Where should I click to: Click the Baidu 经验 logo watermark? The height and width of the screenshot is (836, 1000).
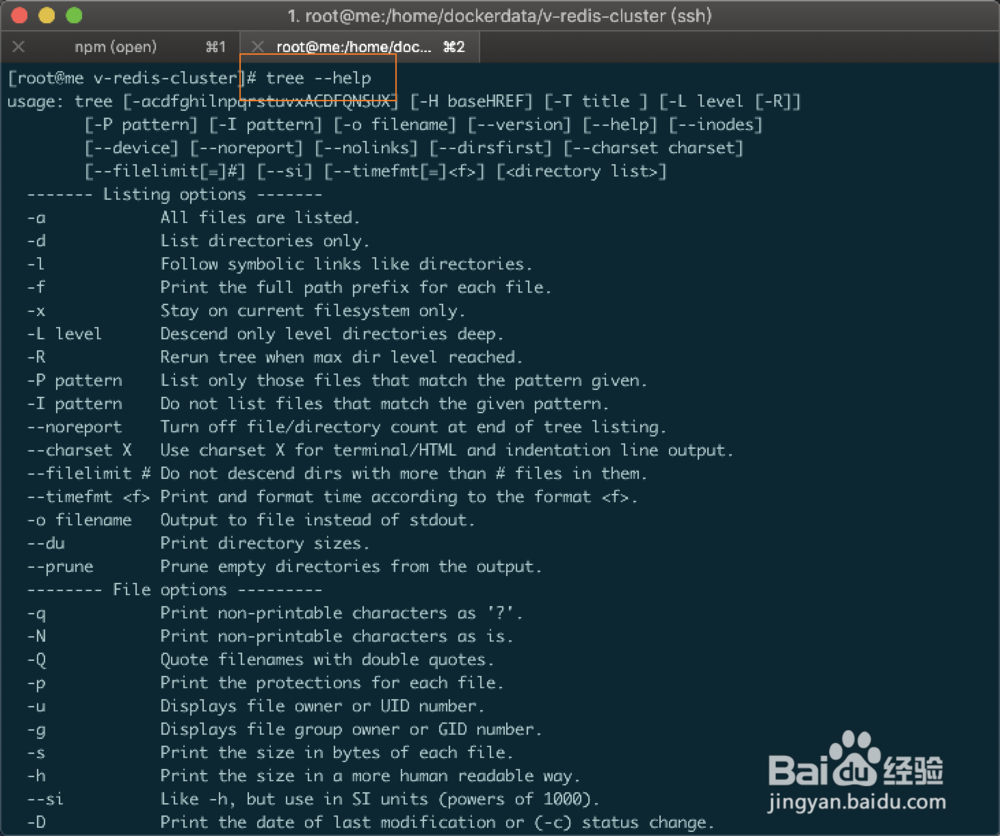[x=855, y=770]
